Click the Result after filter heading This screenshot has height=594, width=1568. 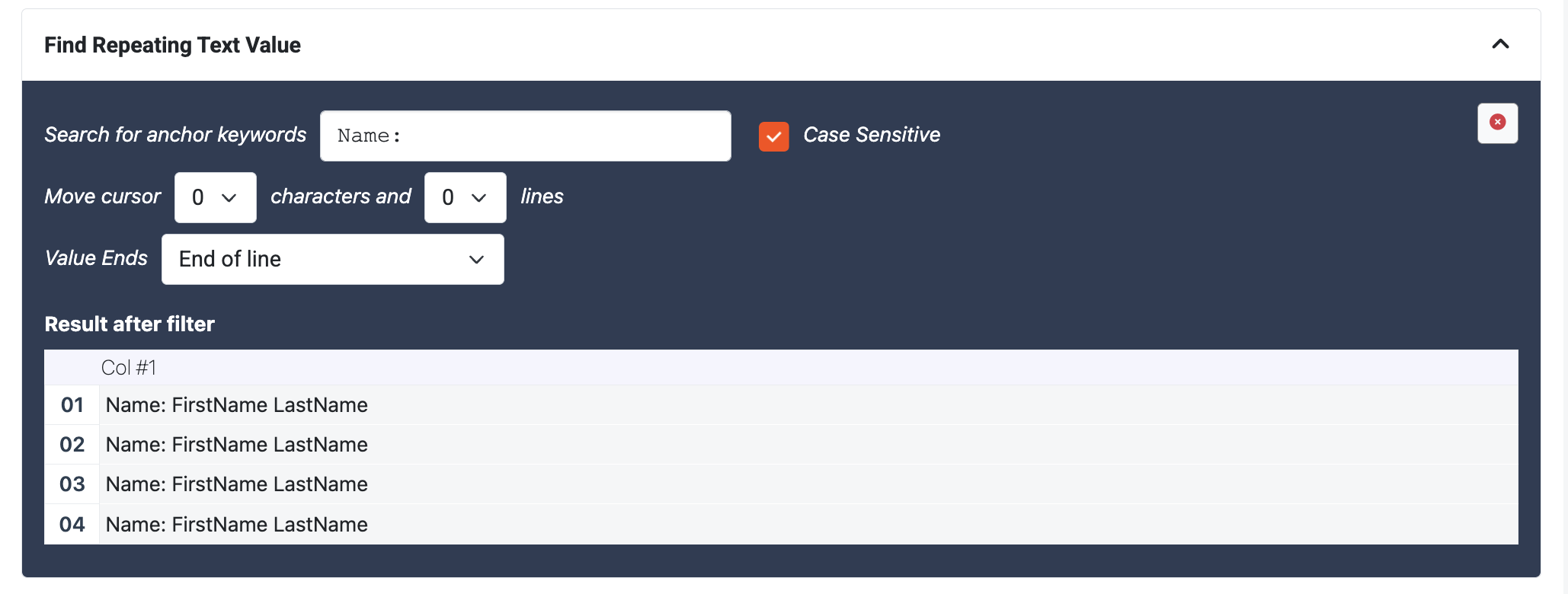(x=130, y=324)
